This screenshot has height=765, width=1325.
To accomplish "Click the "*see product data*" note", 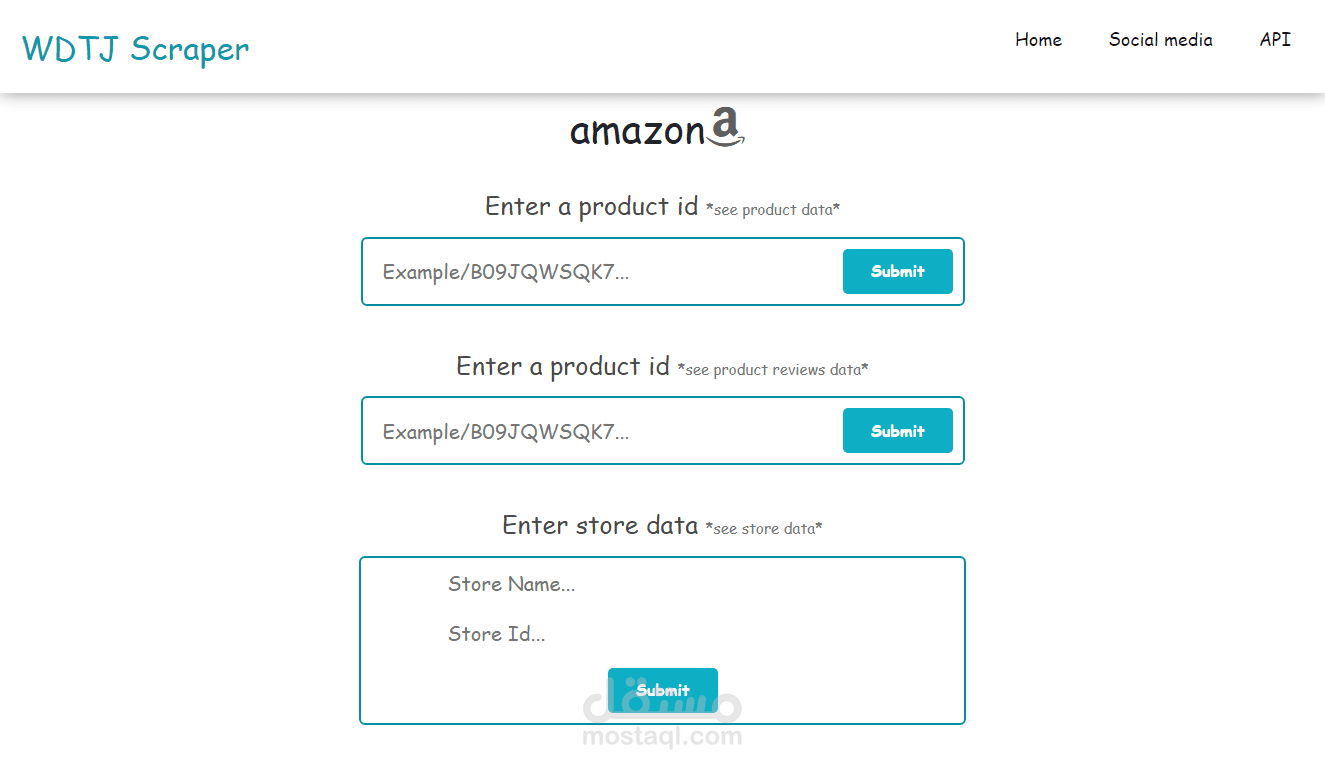I will [x=772, y=210].
